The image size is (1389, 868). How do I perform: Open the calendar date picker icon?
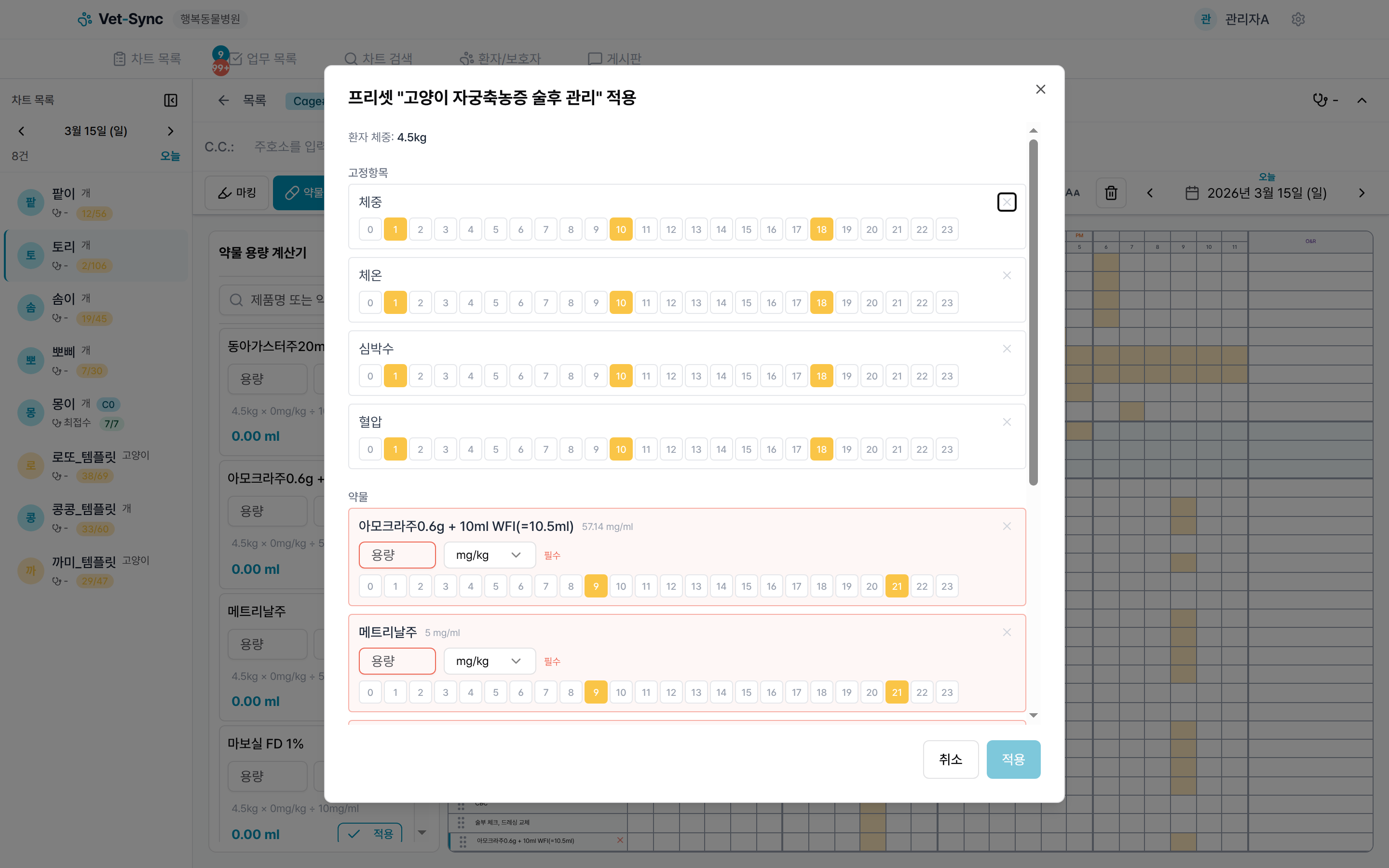[1193, 193]
